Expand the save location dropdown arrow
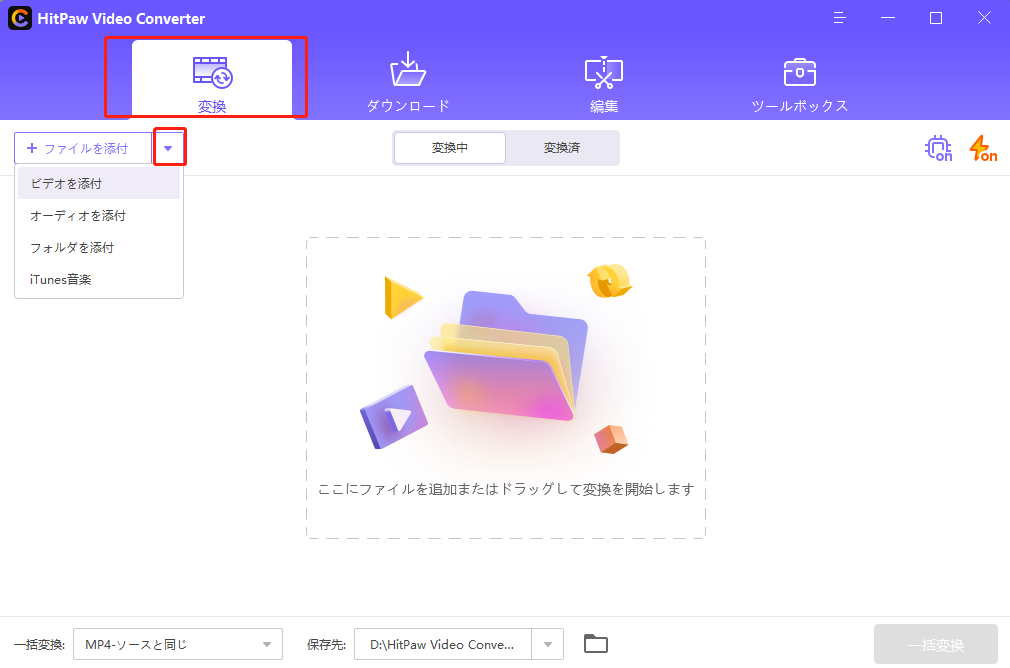1010x668 pixels. (x=548, y=644)
